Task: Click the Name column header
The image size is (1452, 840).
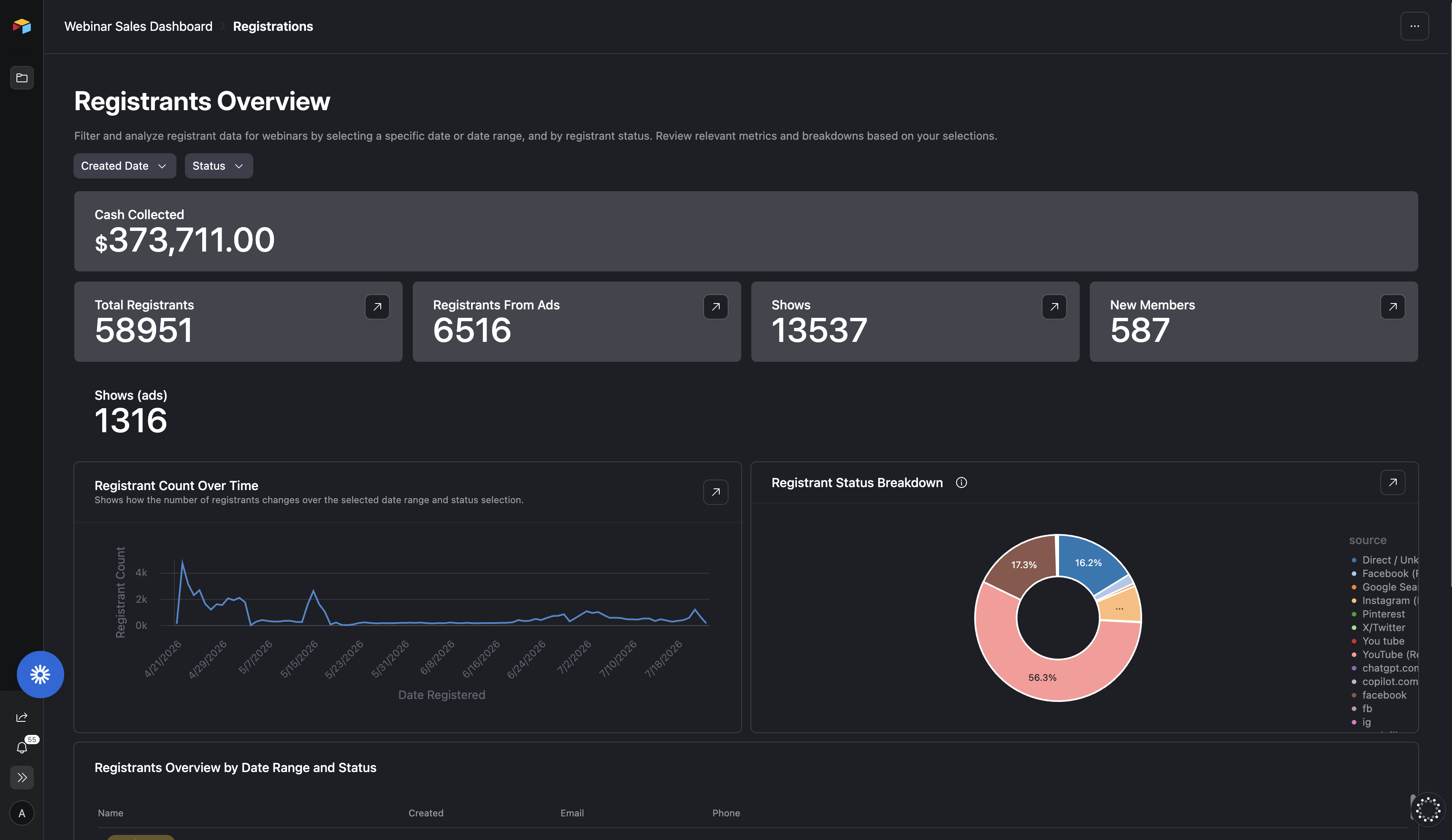Action: tap(111, 813)
